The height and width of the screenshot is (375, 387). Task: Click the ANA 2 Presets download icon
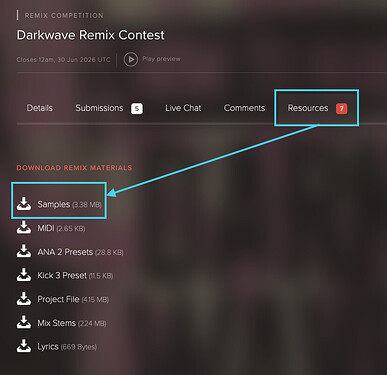[24, 251]
